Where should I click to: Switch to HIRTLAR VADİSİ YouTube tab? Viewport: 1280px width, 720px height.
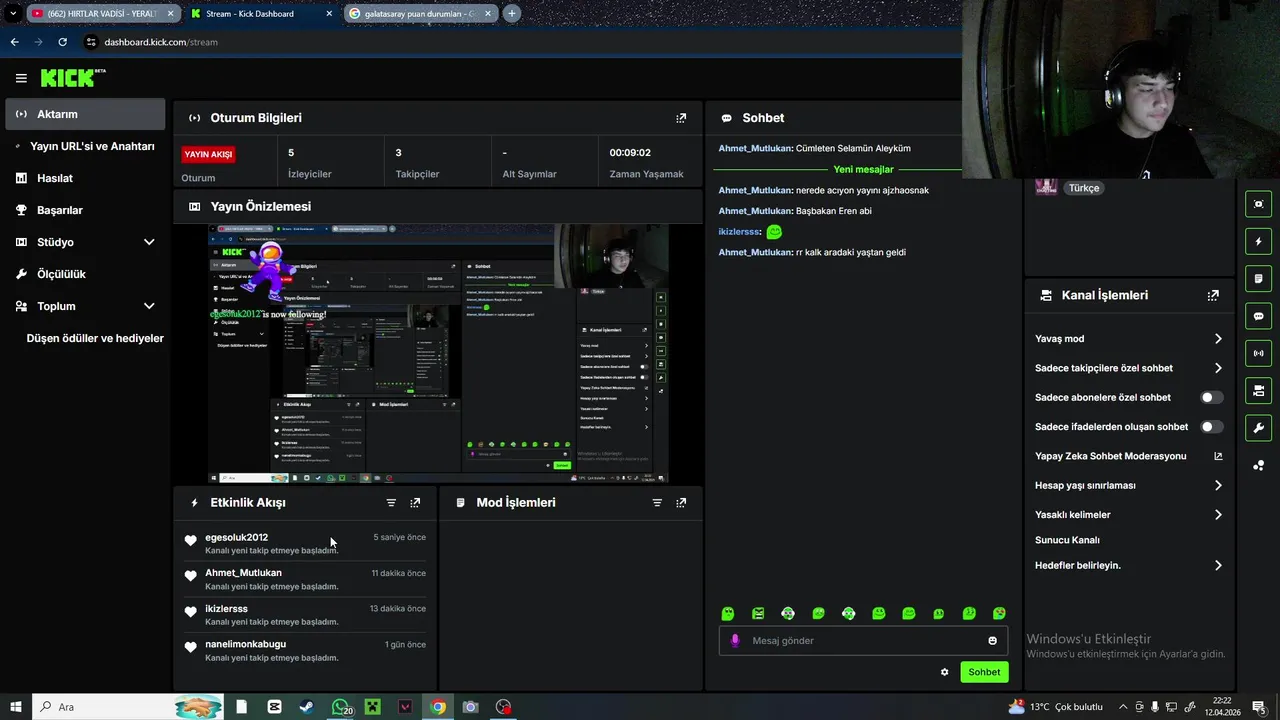102,14
